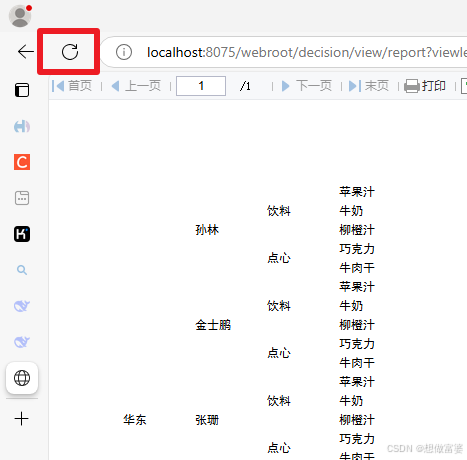The height and width of the screenshot is (460, 467).
Task: Click 巧克力 in 孙林's rows
Action: tap(357, 249)
